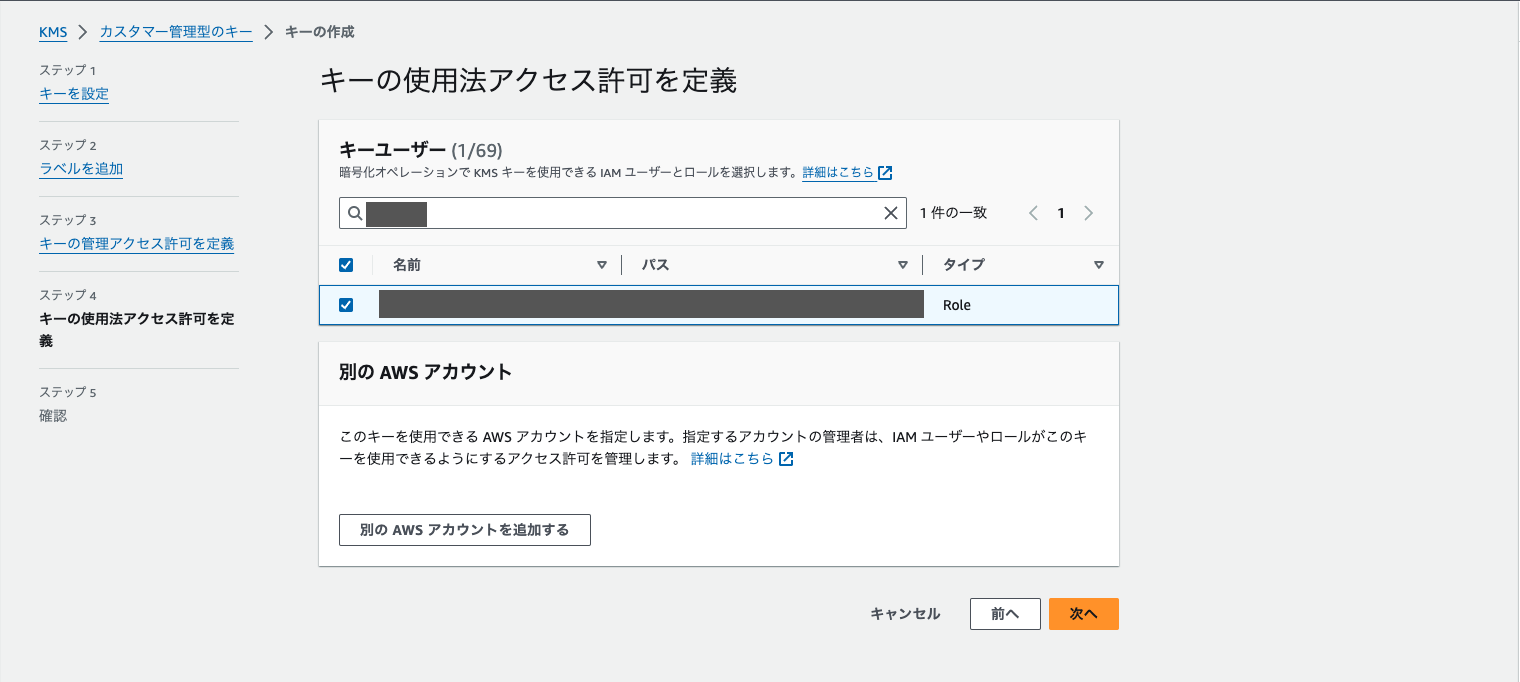Cancel key creation with キャンセル

click(904, 613)
